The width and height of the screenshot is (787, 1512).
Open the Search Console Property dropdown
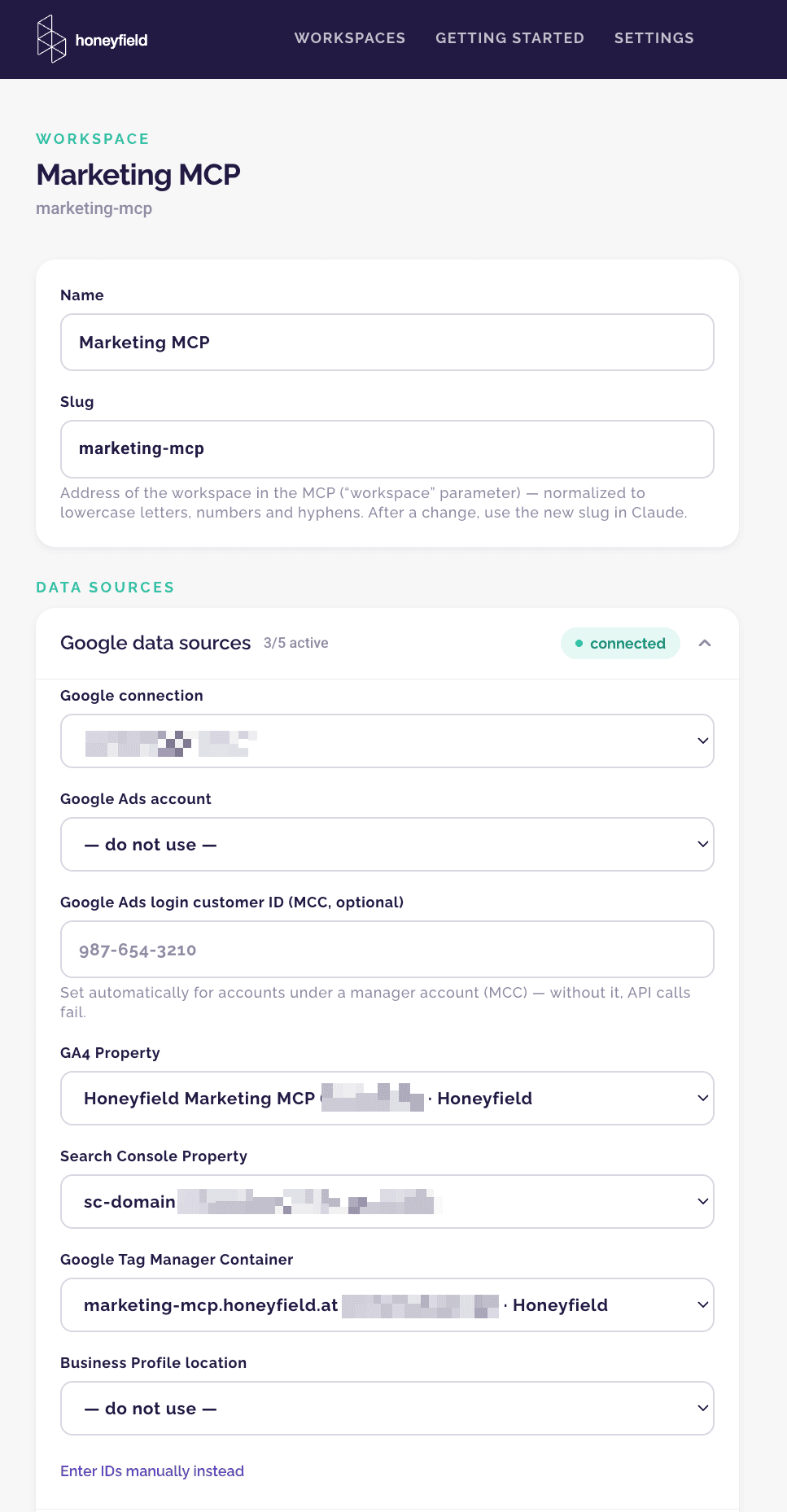pos(387,1202)
